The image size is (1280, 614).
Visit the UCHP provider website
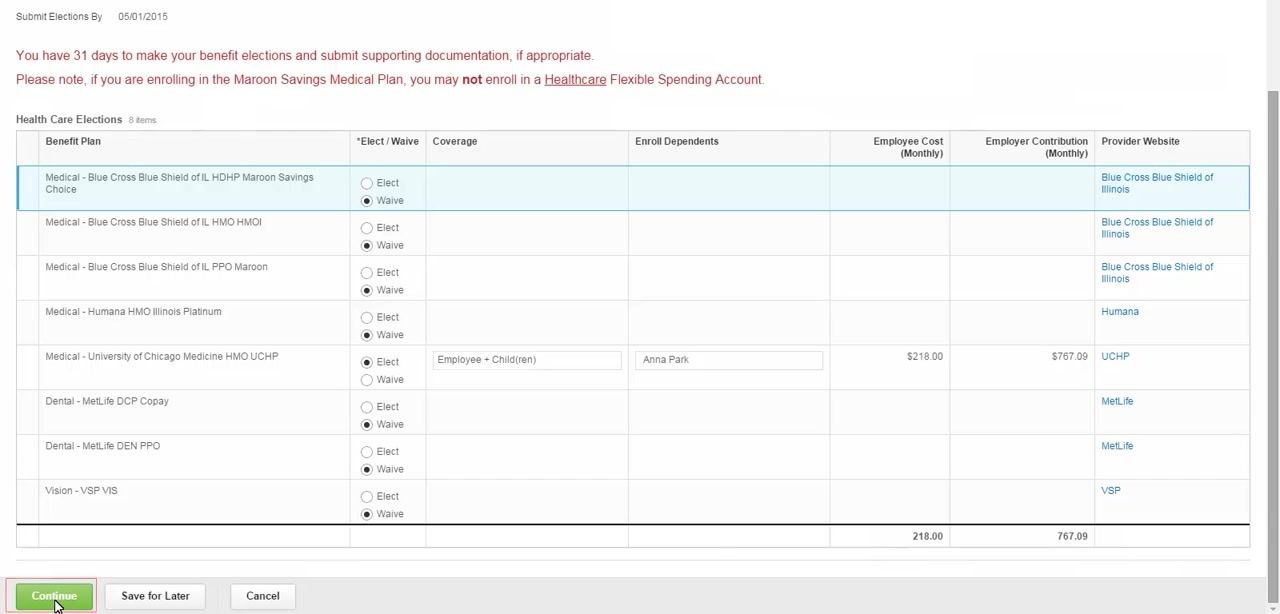(1115, 357)
